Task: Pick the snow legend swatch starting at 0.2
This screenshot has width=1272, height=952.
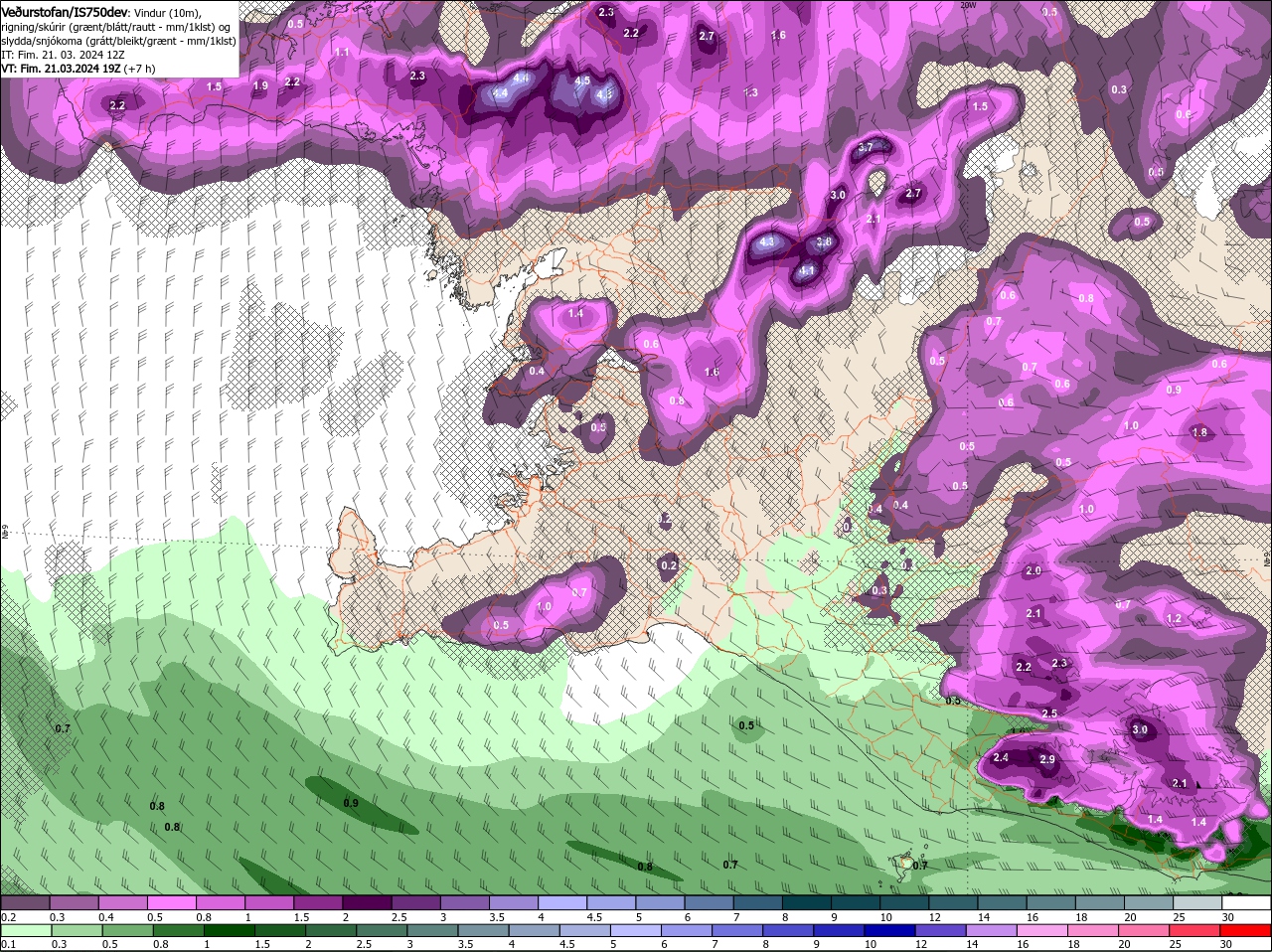Action: click(25, 903)
